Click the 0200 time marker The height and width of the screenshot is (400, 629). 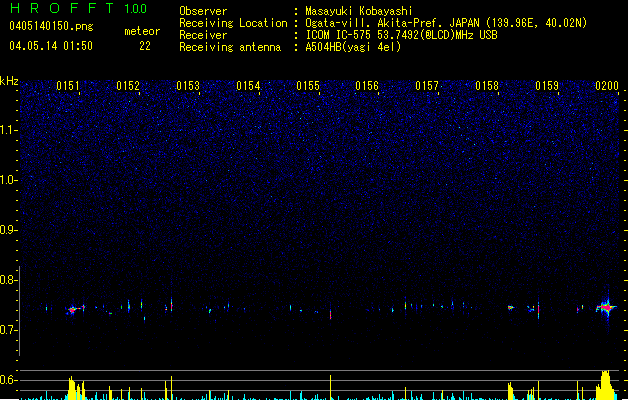607,86
